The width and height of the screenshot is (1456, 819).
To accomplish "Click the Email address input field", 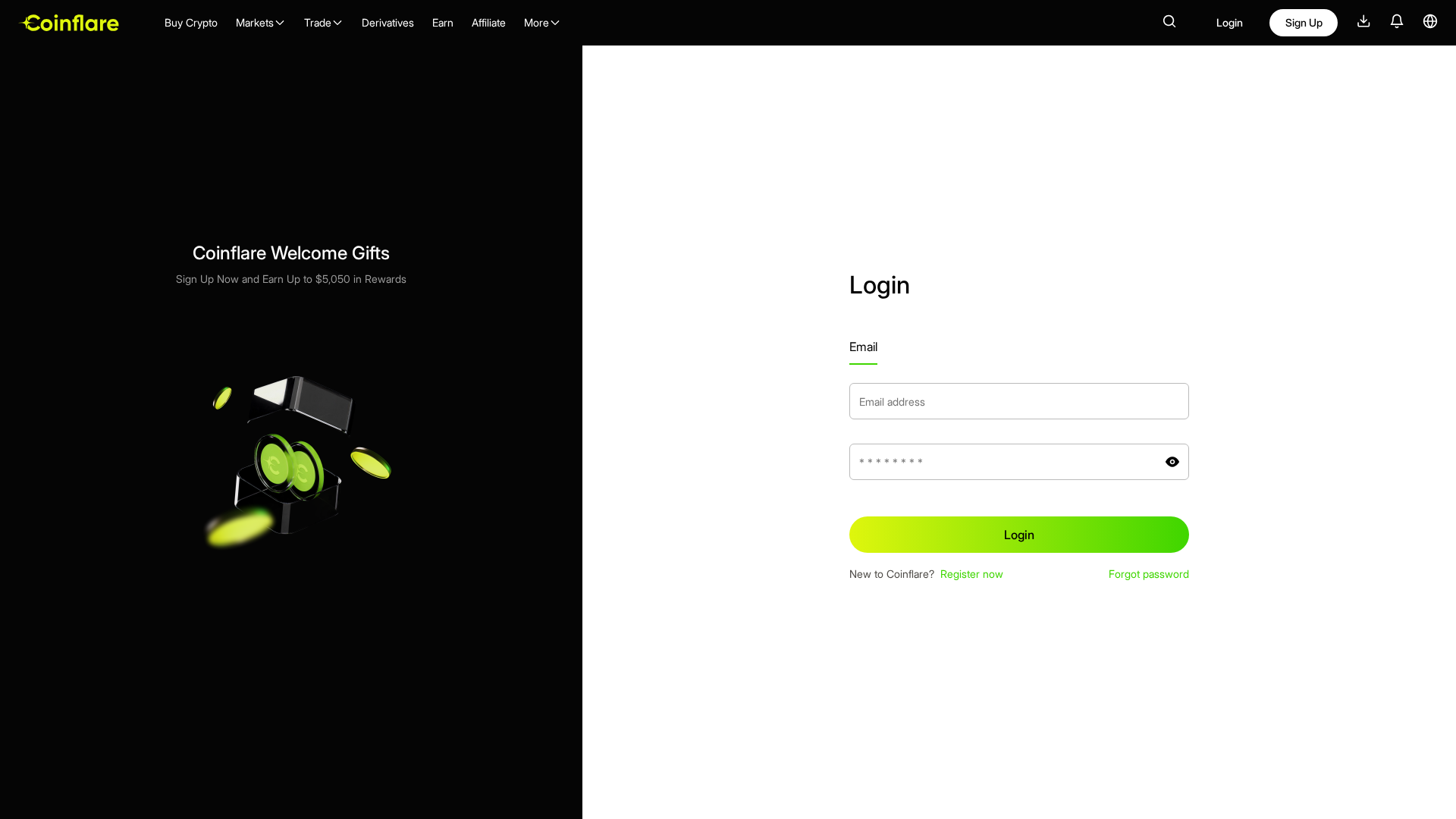I will coord(1018,401).
